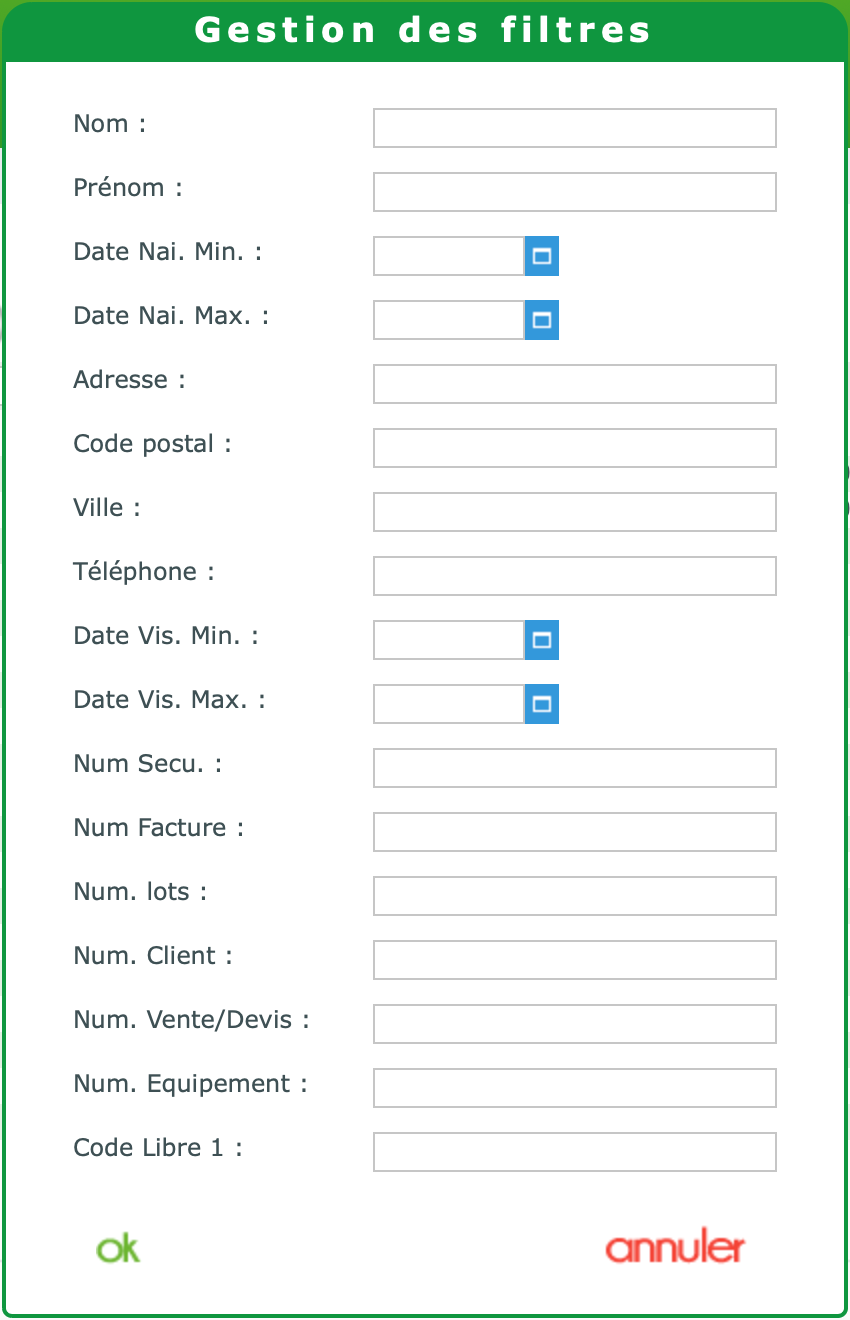Activate the Adresse input field
Viewport: 850px width, 1320px height.
tap(574, 384)
